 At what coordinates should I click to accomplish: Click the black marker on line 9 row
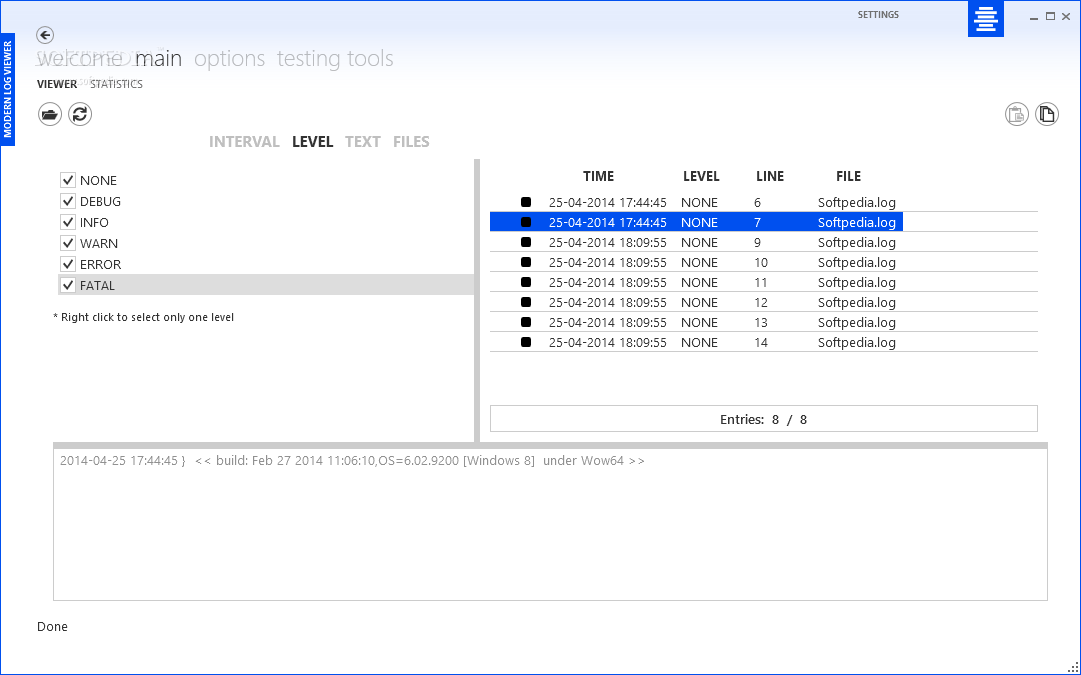coord(526,242)
